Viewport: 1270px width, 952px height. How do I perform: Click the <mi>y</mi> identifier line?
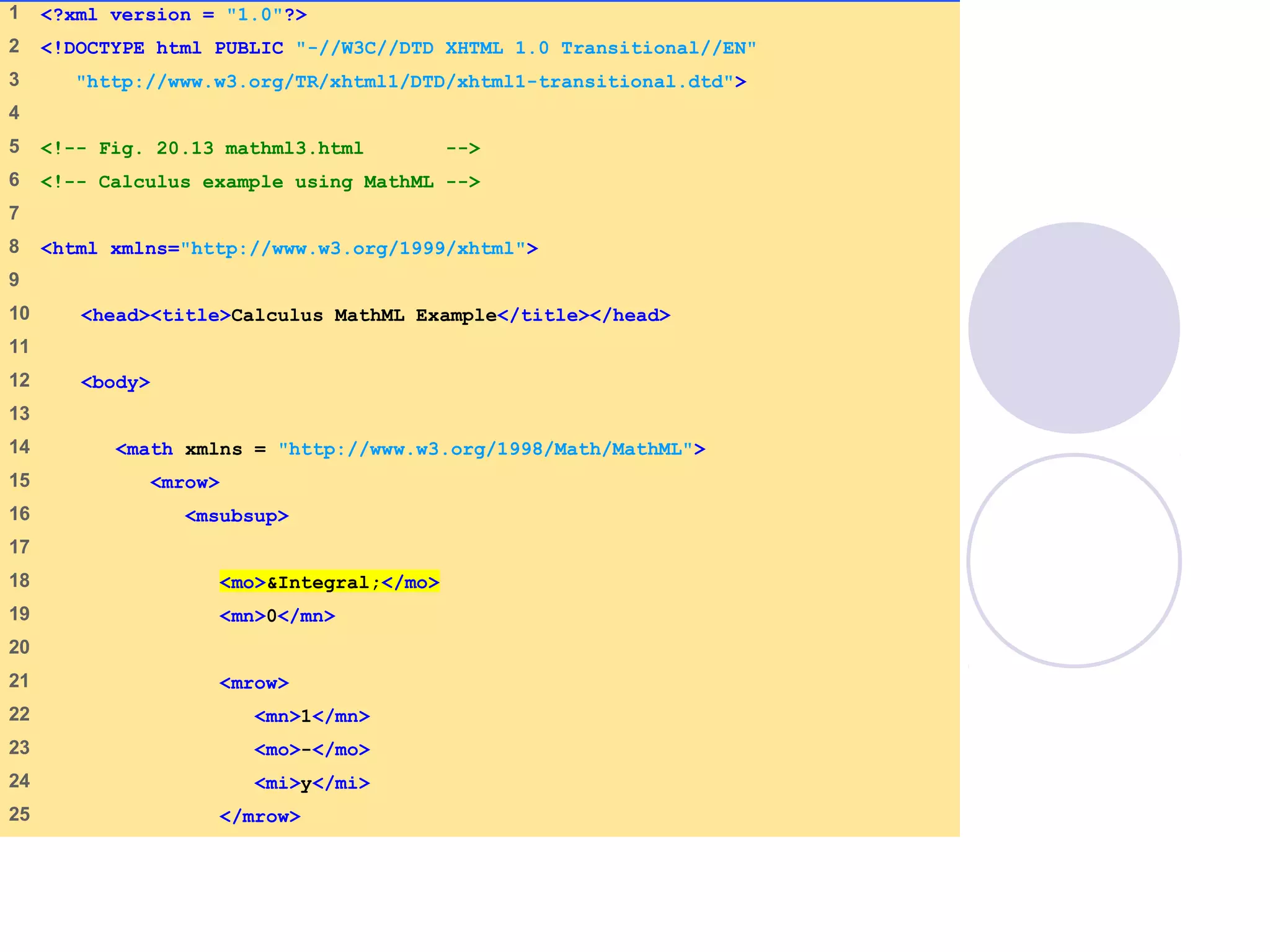click(312, 783)
